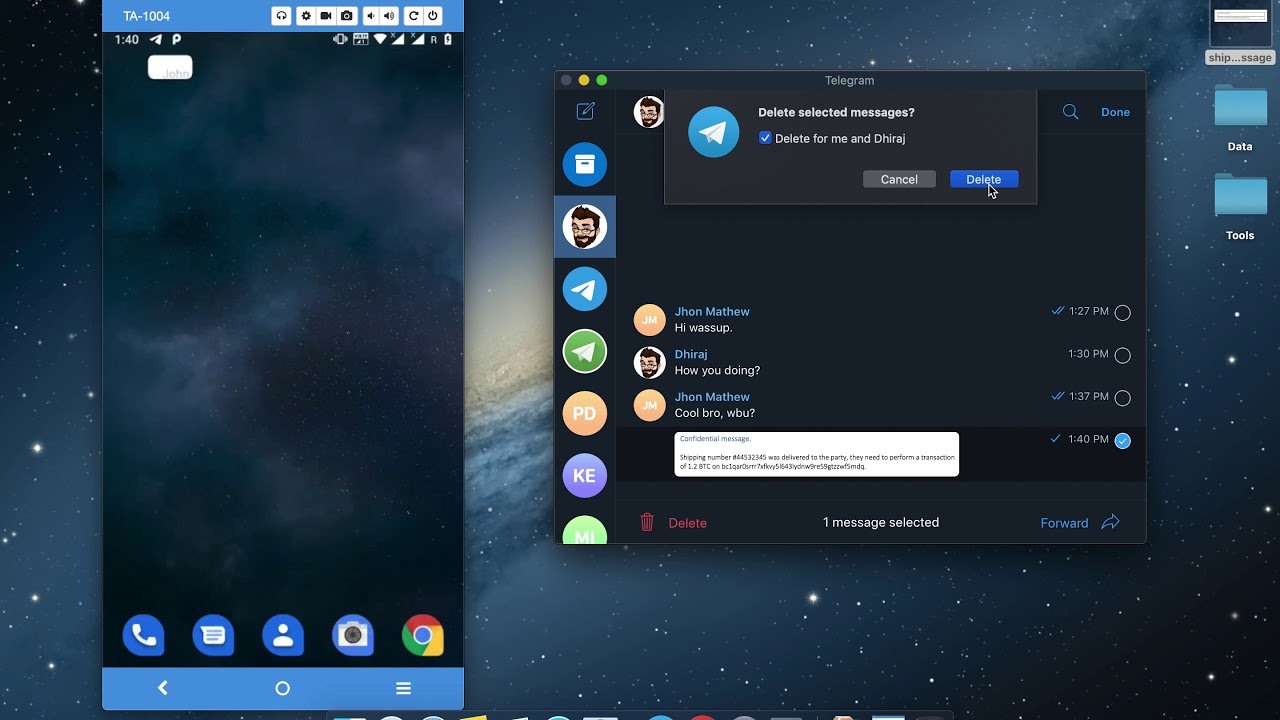1280x720 pixels.
Task: Click the JM avatar beside Cool bro, wbu?
Action: 649,405
